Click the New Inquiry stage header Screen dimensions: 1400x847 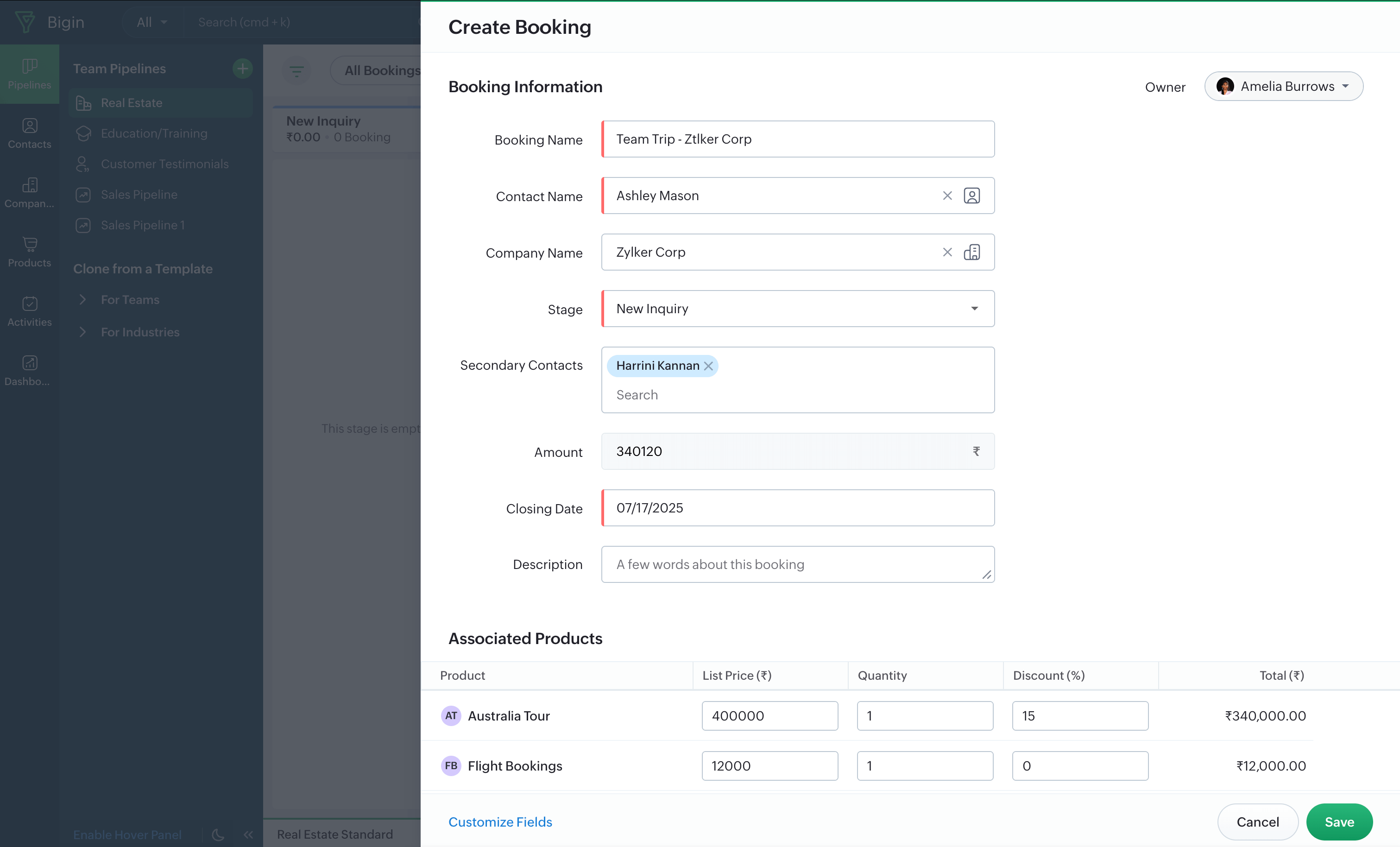pos(323,121)
